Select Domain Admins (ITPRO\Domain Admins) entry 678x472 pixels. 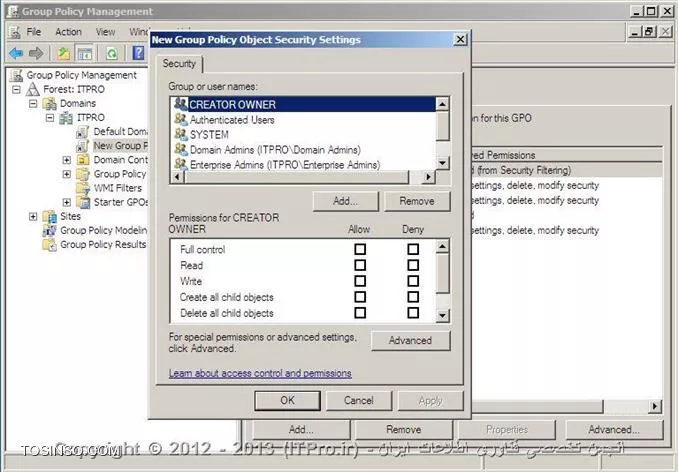click(275, 150)
